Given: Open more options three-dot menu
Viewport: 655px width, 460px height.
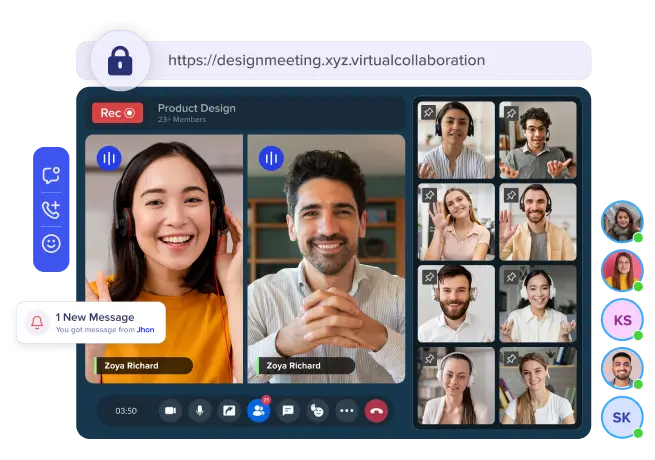Looking at the screenshot, I should [x=347, y=411].
